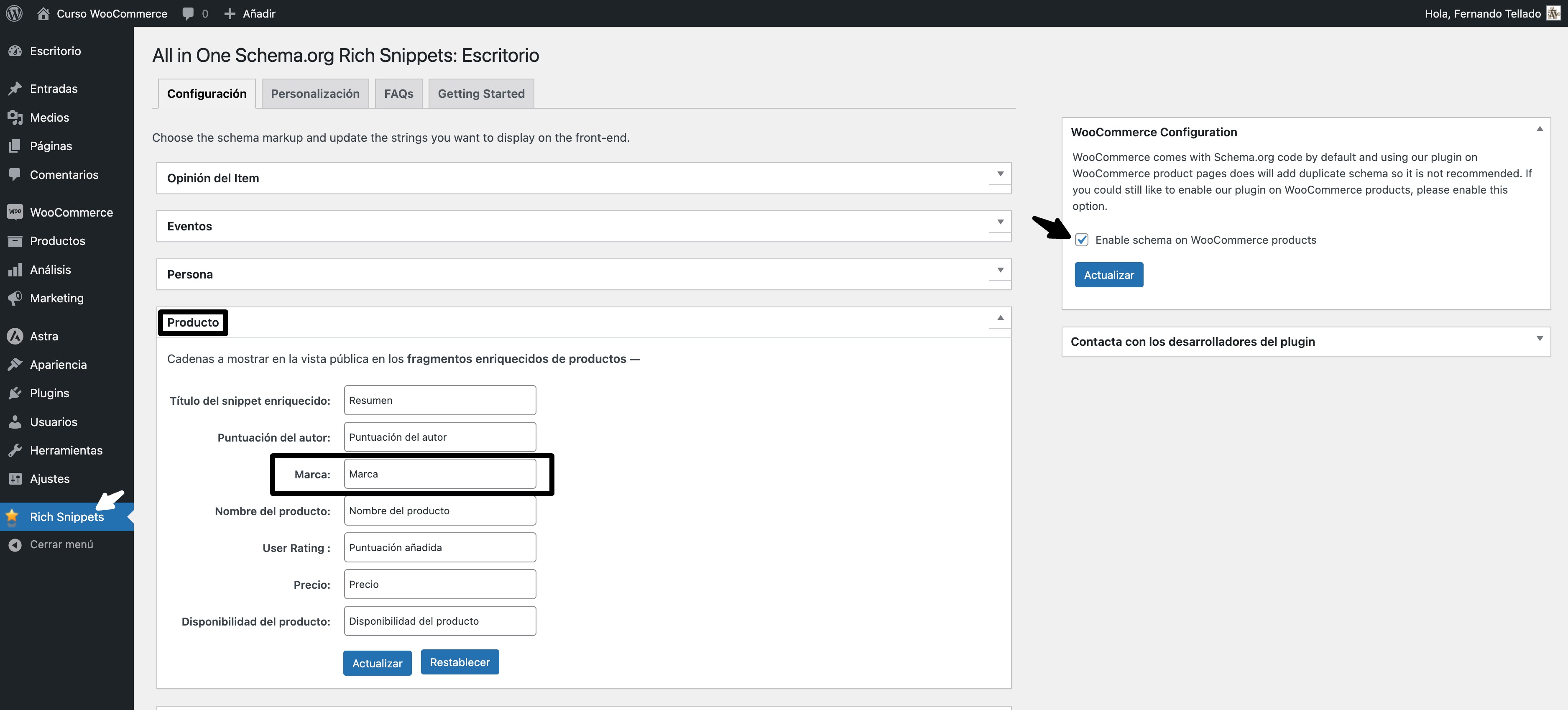
Task: Click the Título del snippet enriquecido field
Action: [440, 401]
